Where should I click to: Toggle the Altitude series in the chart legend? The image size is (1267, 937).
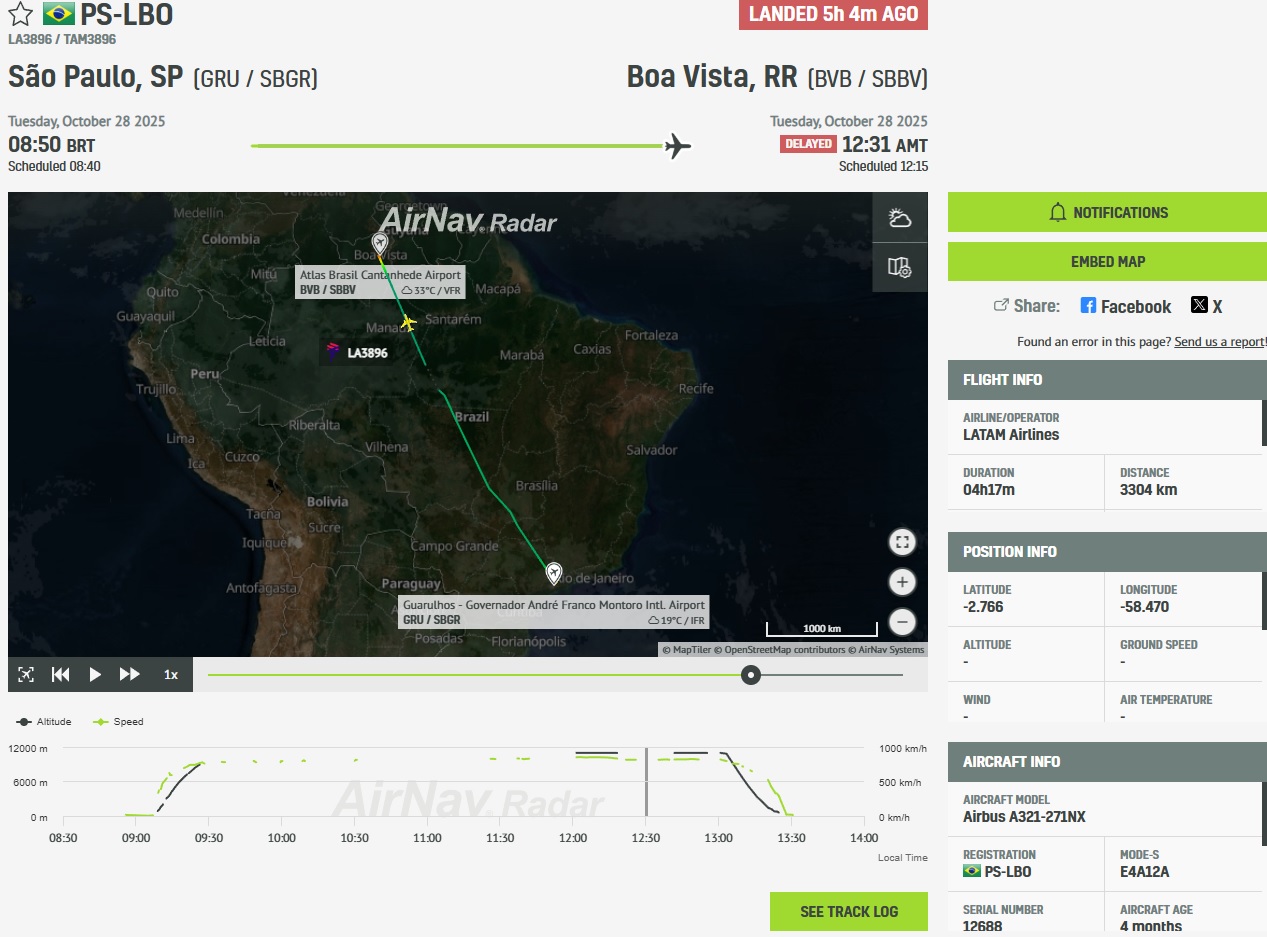[x=45, y=721]
